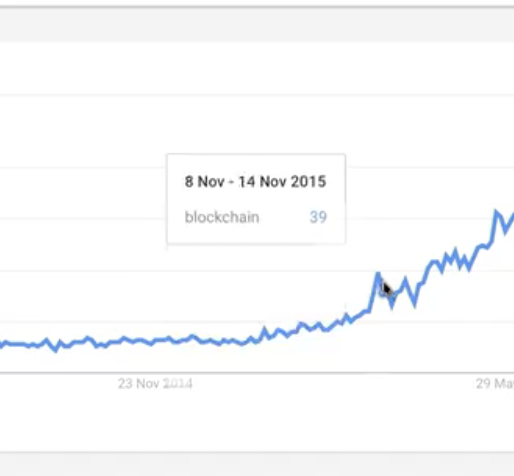Screen dimensions: 514x476
Task: Click the peak between the two dips after the cursor
Action: click(405, 279)
